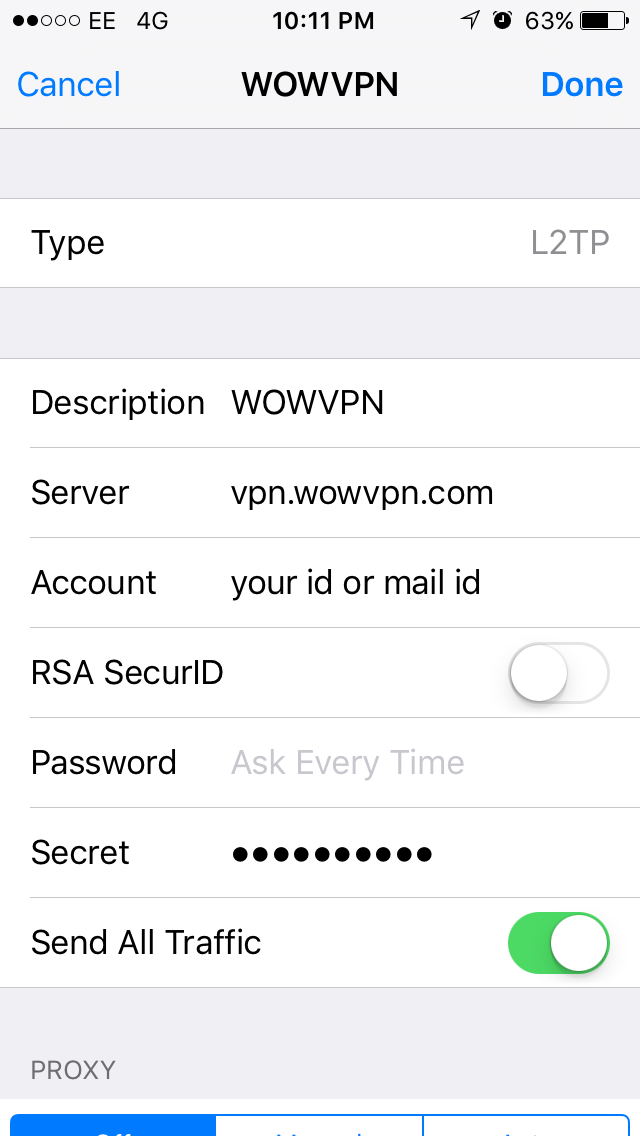Enable the RSA SecurID switch
Image resolution: width=640 pixels, height=1136 pixels.
559,673
